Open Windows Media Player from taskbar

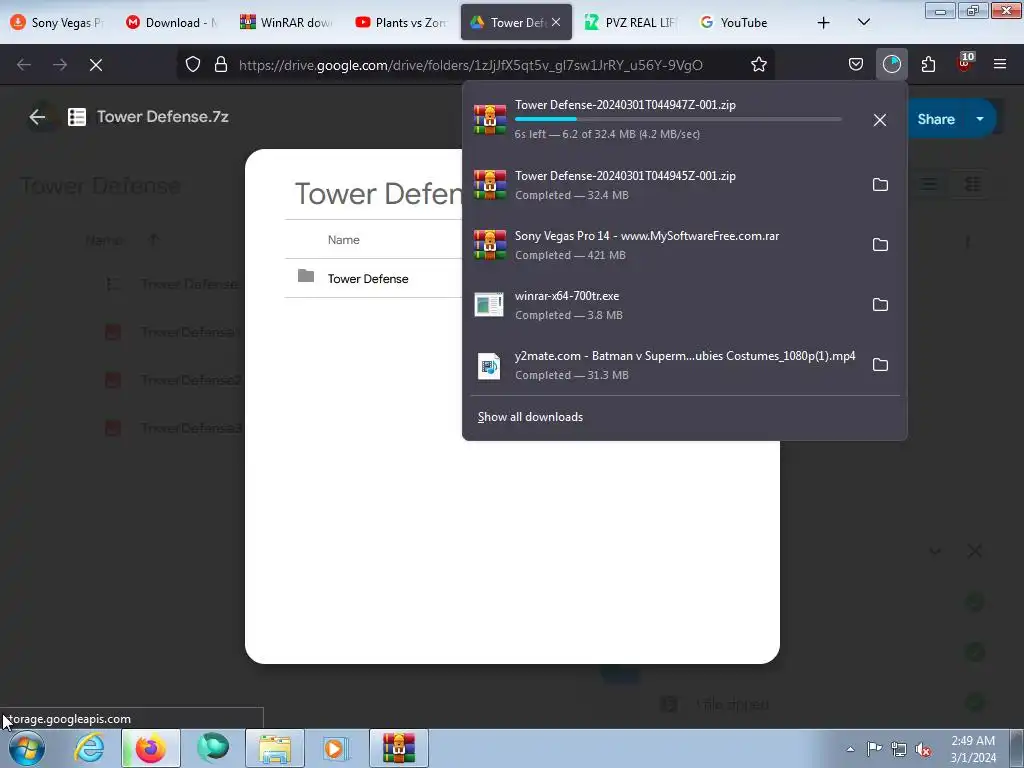pos(336,748)
